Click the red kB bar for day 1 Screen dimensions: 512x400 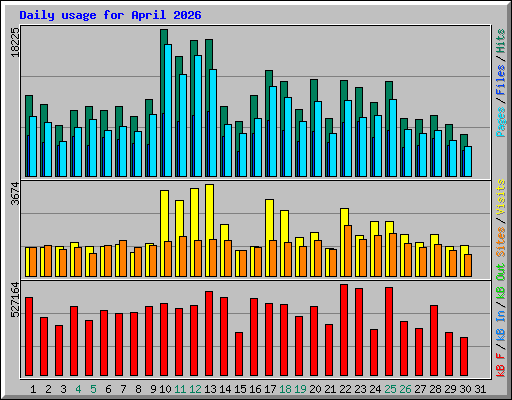[x=29, y=336]
